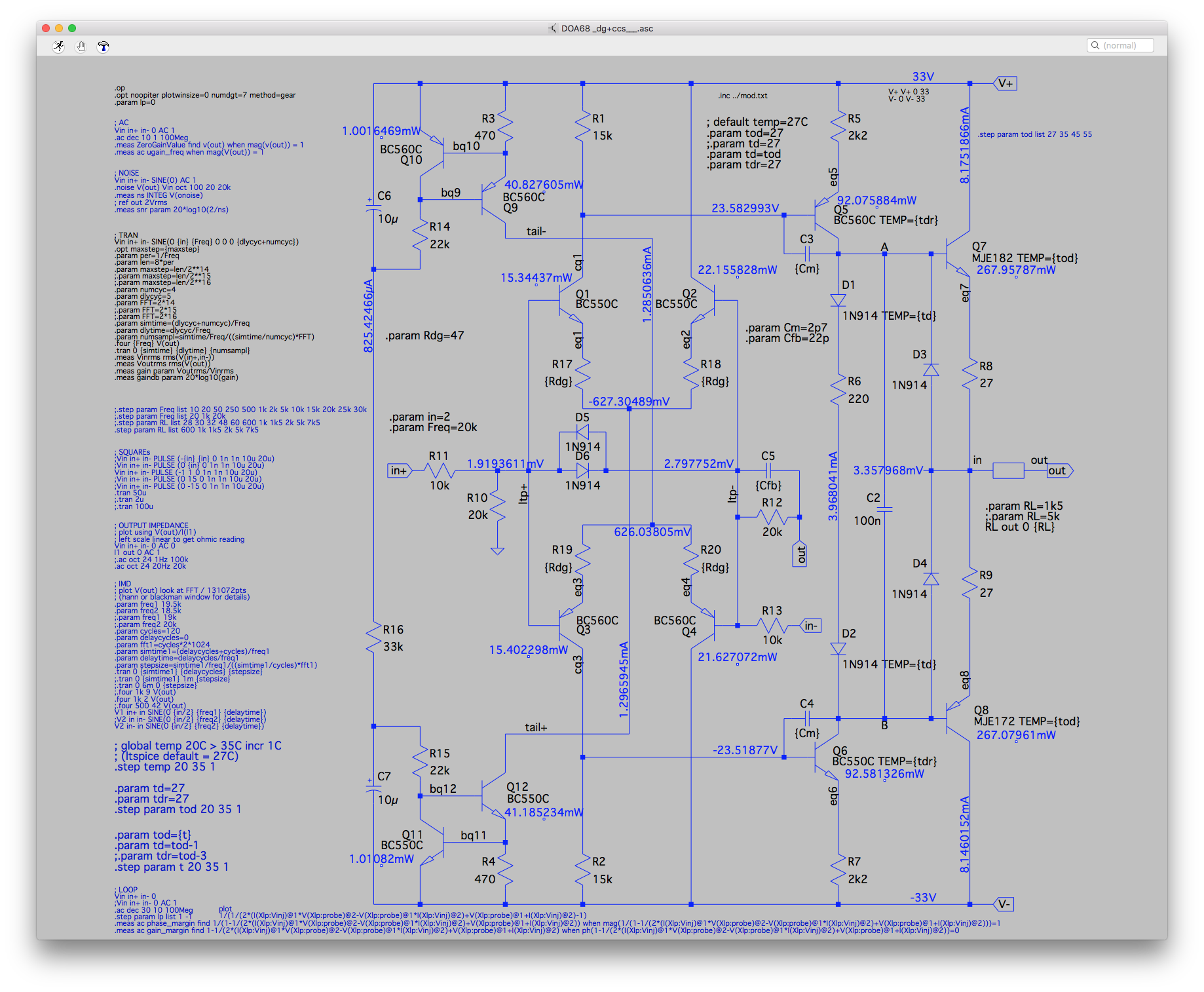The height and width of the screenshot is (992, 1204).
Task: Click the 'RL out 0 {RL}' netlist text
Action: pyautogui.click(x=1020, y=527)
